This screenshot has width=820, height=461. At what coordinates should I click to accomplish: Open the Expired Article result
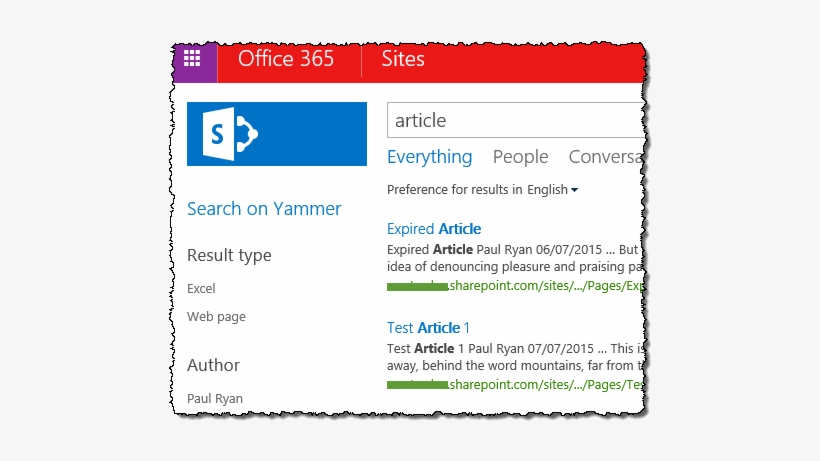[434, 229]
